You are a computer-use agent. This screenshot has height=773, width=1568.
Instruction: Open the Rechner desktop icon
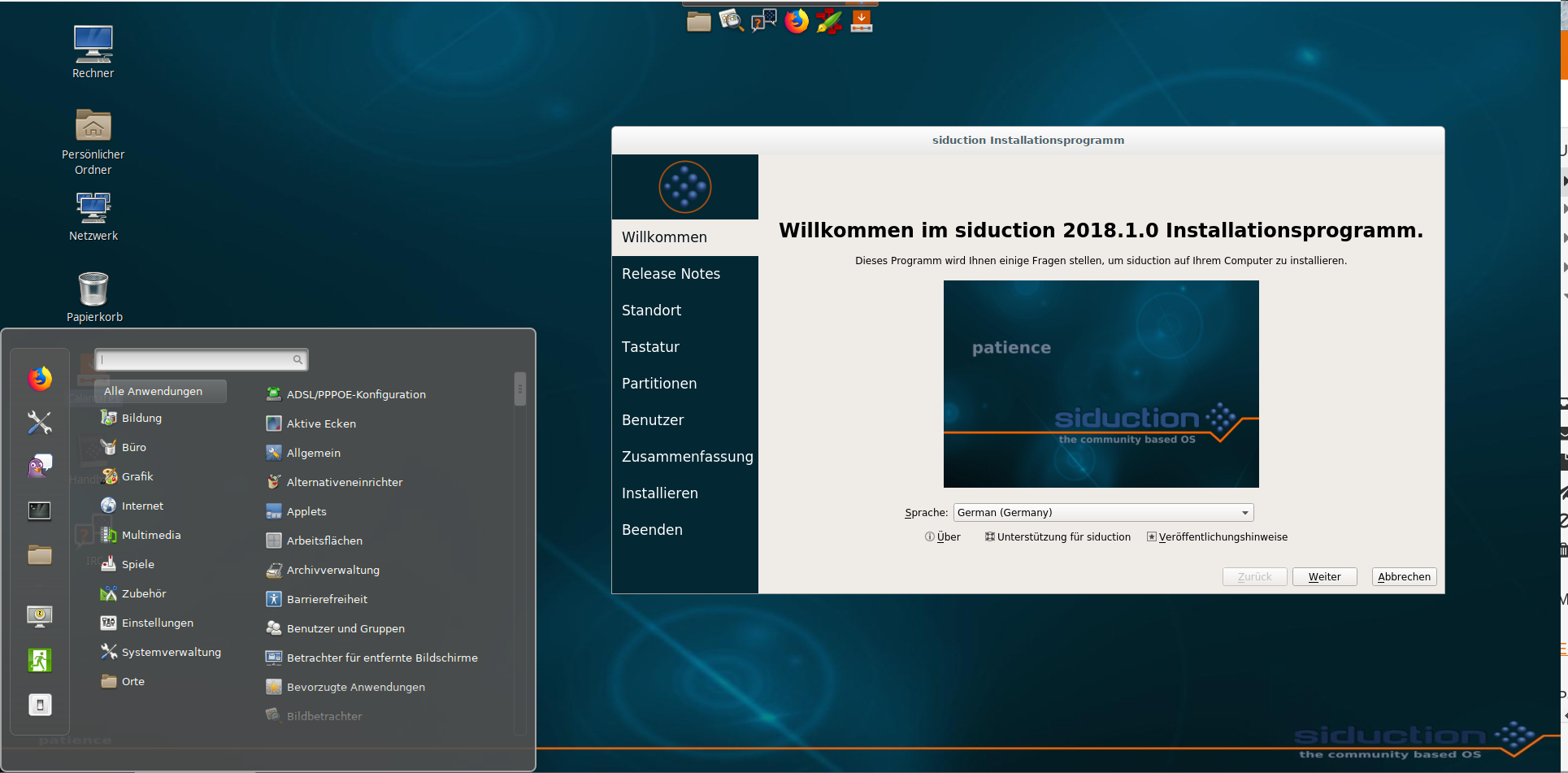93,52
